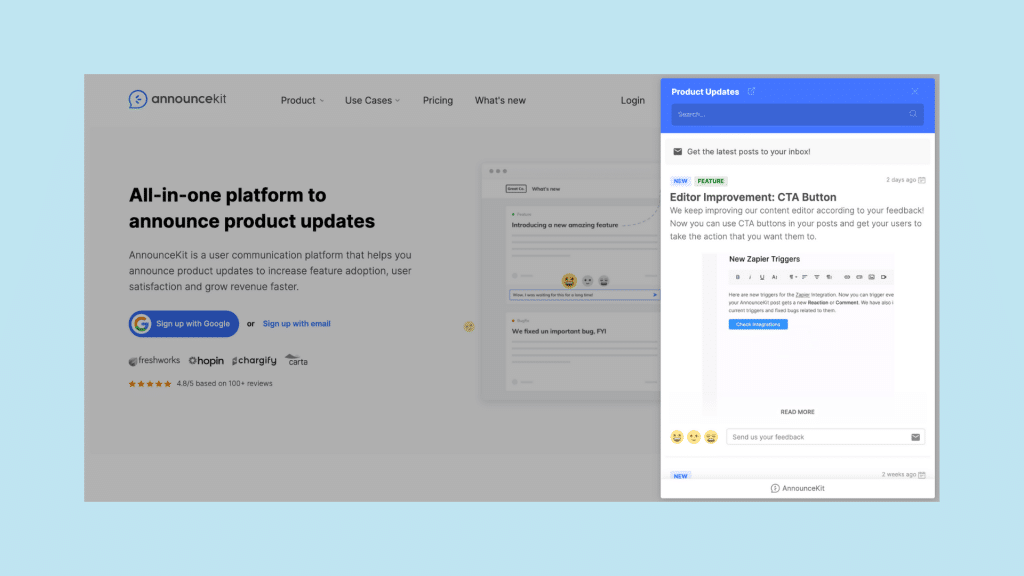Click the hopin logo

206,360
